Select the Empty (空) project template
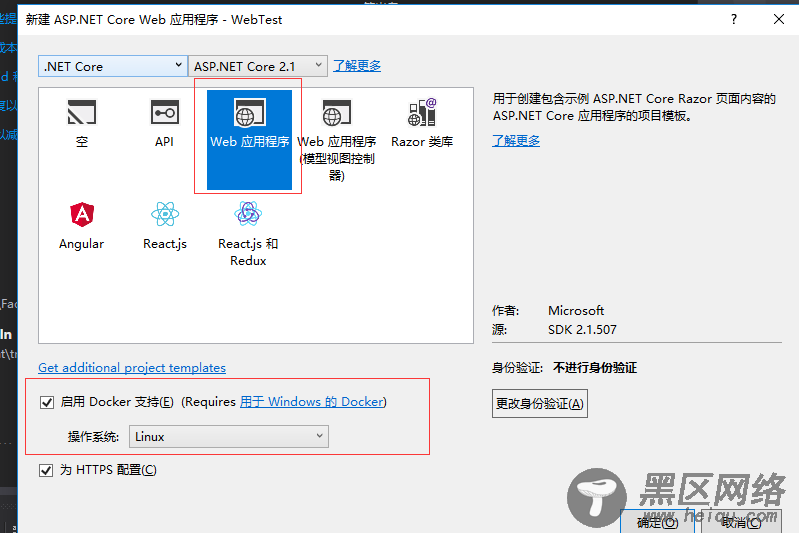This screenshot has height=533, width=799. click(x=82, y=124)
